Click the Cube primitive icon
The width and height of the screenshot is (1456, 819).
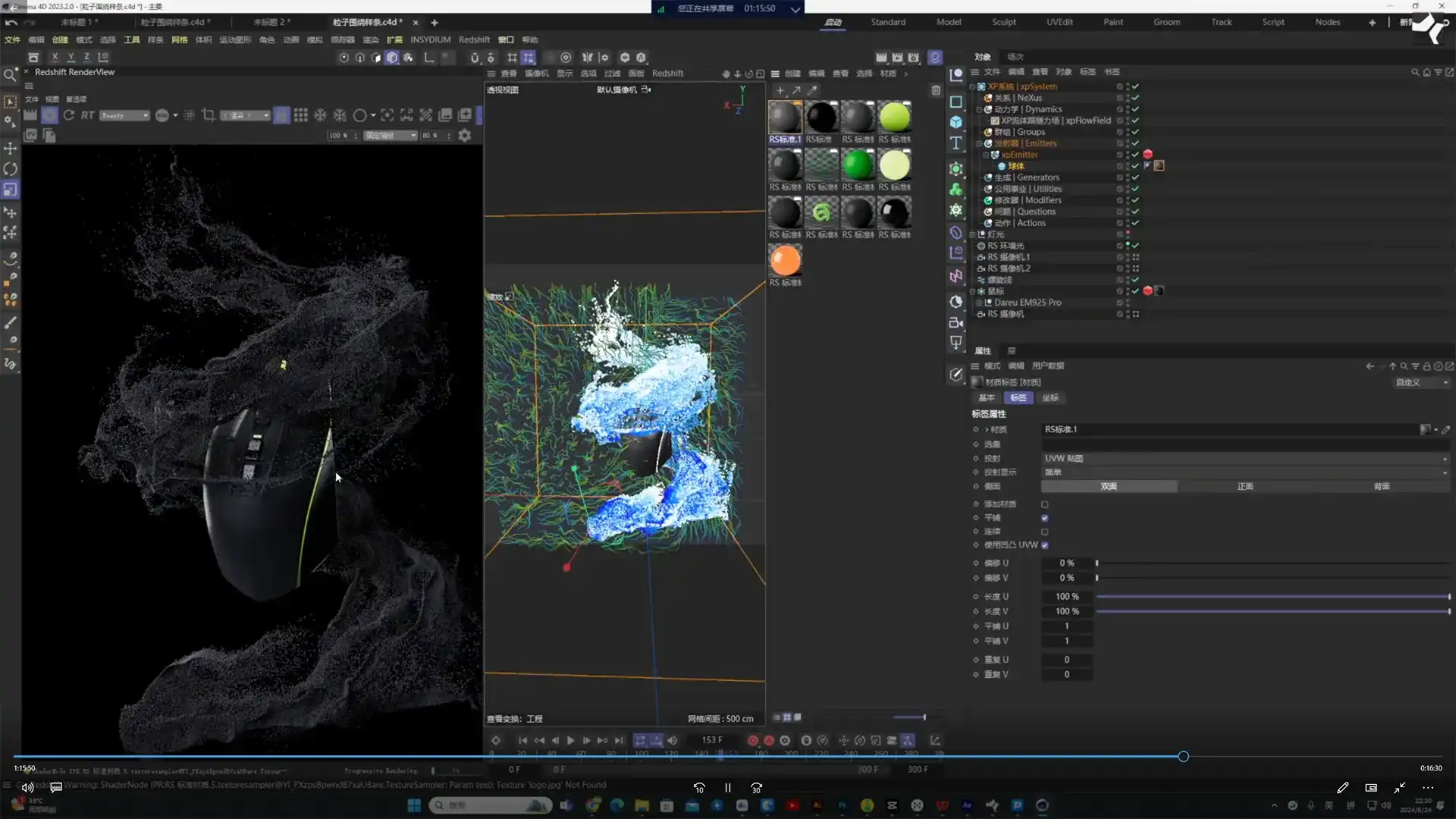[x=956, y=122]
